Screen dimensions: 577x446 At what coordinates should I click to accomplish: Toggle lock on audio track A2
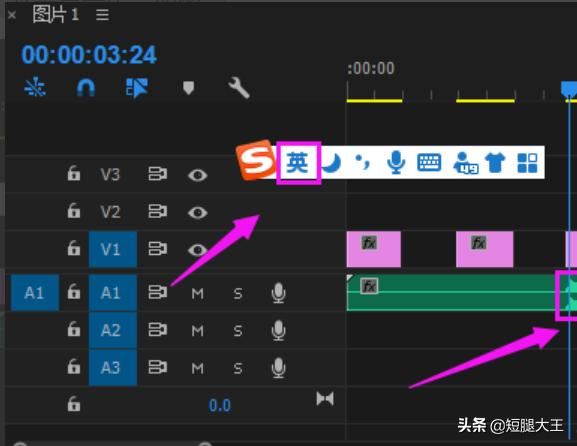click(x=74, y=329)
